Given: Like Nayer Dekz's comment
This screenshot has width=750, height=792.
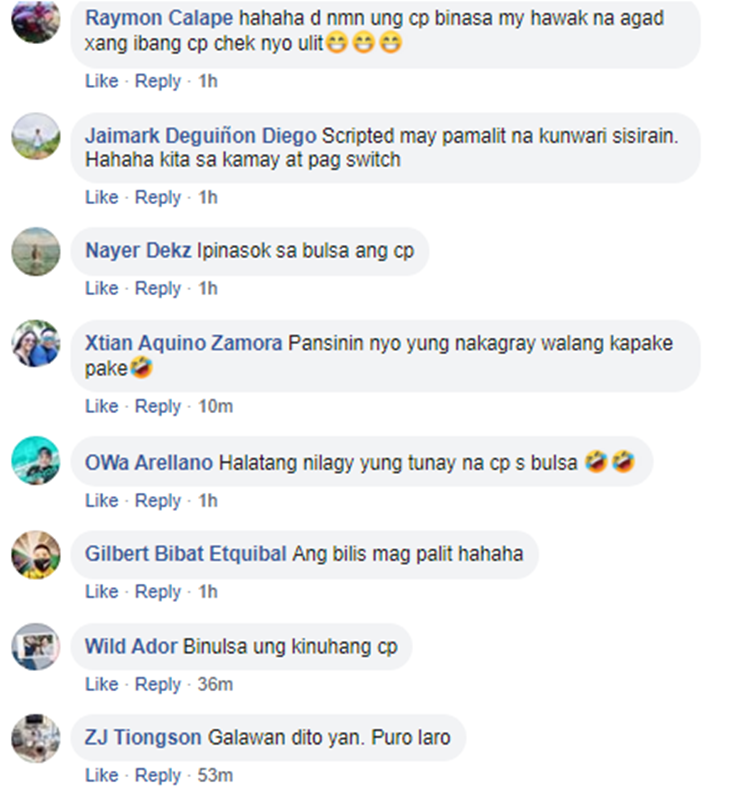Looking at the screenshot, I should coord(102,288).
